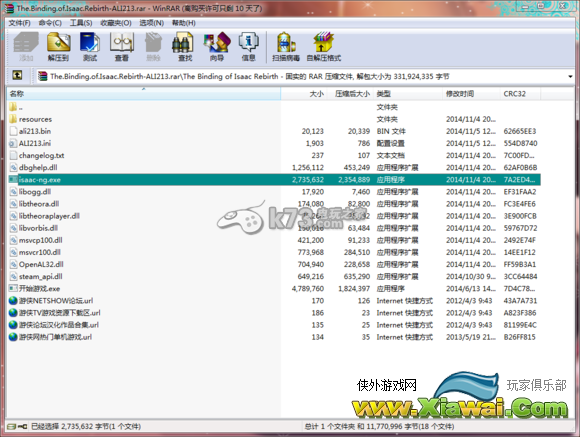The width and height of the screenshot is (580, 437).
Task: Sort by the Size (大小) column header
Action: pyautogui.click(x=304, y=94)
